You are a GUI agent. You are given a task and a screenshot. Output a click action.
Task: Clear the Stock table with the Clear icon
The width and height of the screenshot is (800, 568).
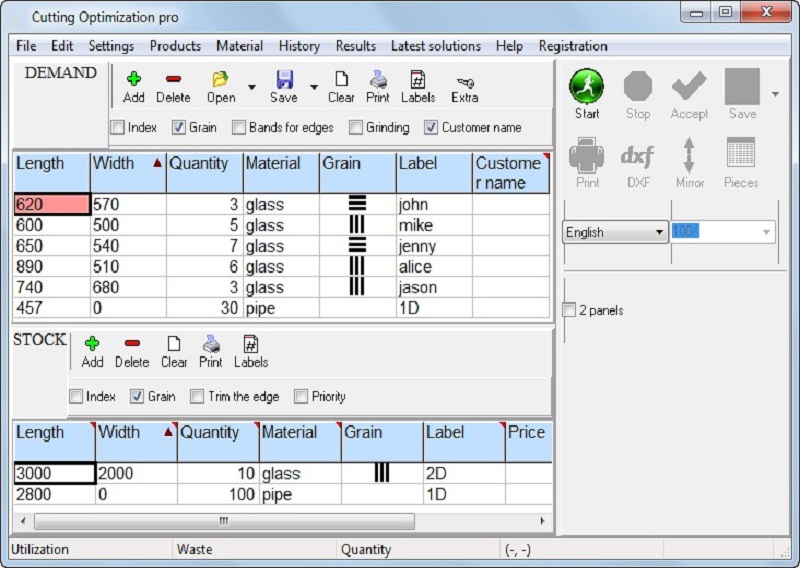tap(174, 343)
